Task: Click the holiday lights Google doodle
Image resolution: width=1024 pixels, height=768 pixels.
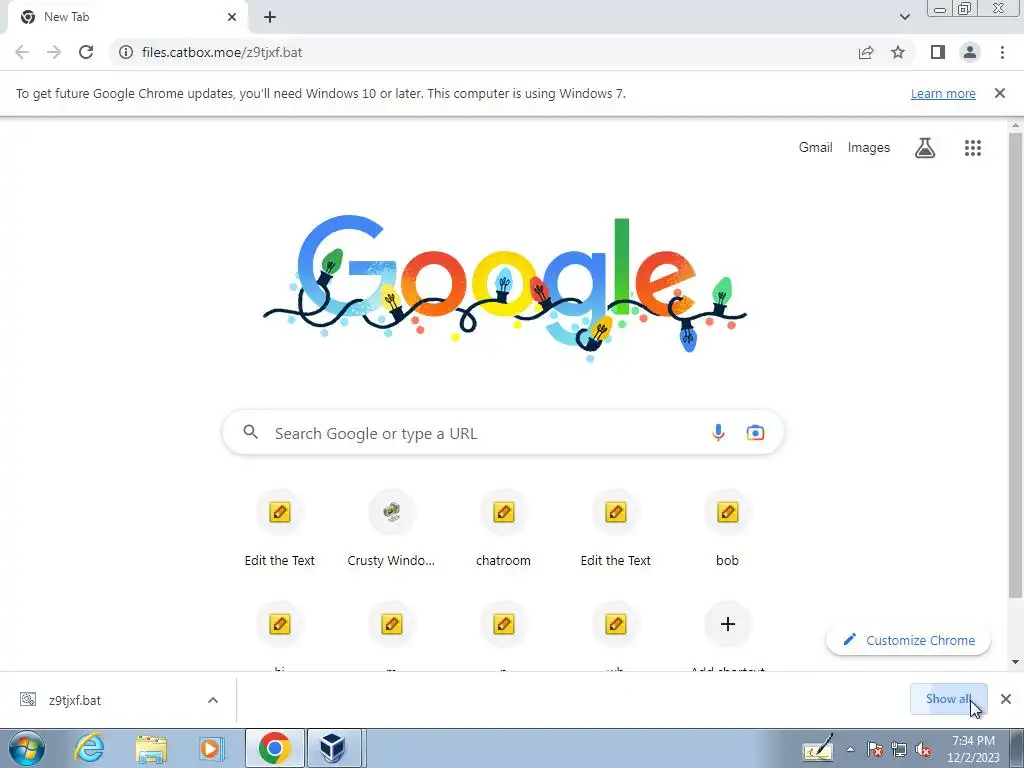Action: (x=505, y=287)
